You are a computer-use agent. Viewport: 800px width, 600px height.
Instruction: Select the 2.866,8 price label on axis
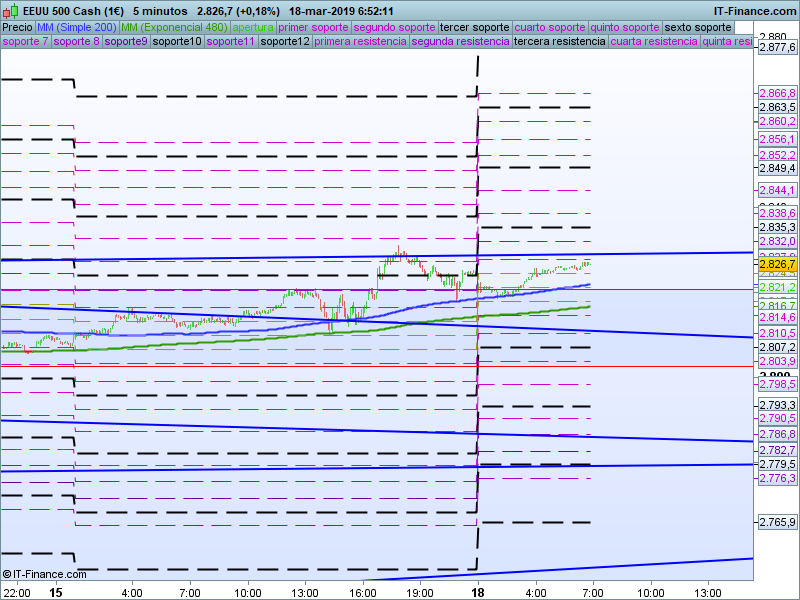tap(777, 93)
